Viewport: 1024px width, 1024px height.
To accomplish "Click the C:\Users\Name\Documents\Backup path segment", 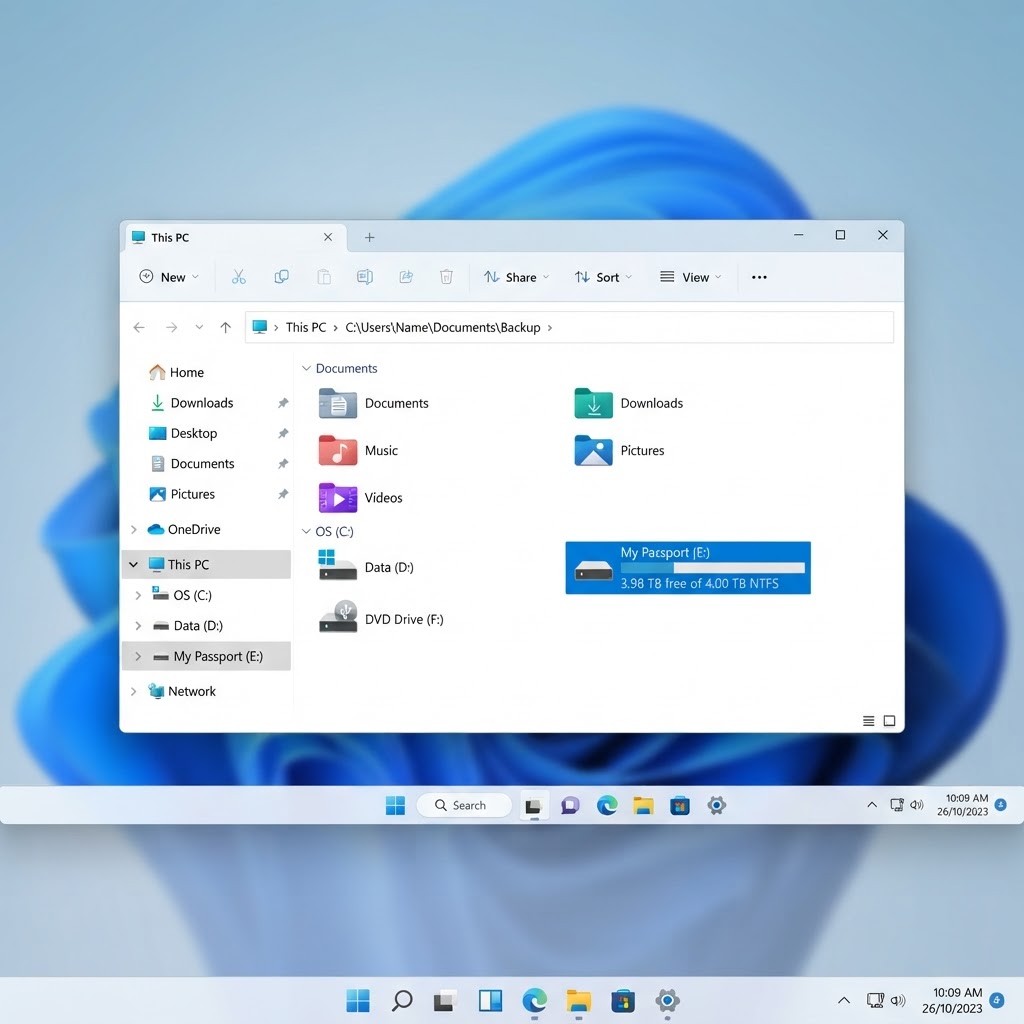I will point(443,327).
